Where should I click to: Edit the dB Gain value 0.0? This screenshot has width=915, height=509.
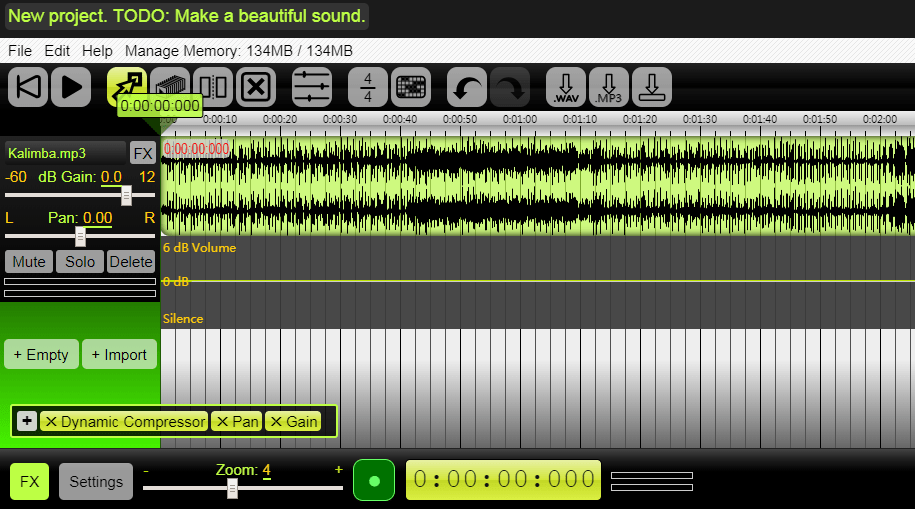[x=111, y=177]
